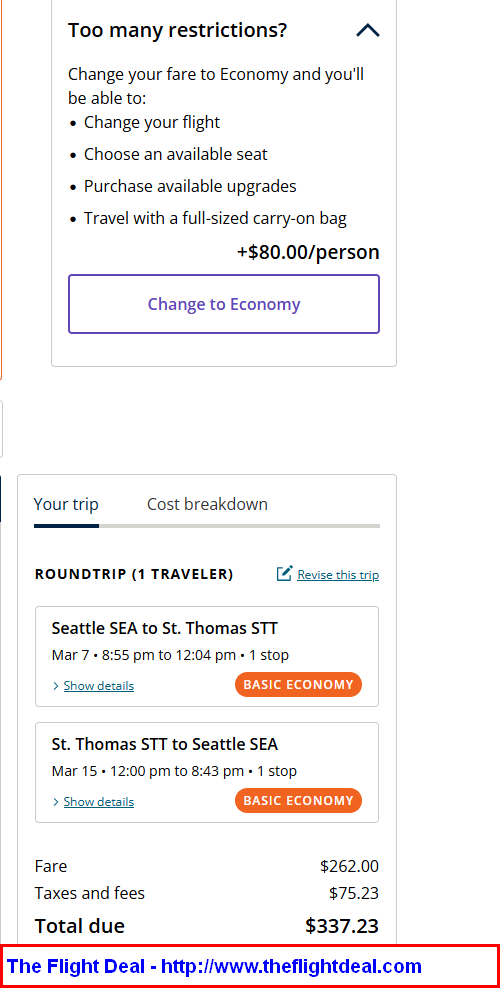Open The Flight Deal website link banner
The width and height of the screenshot is (500, 988).
pos(250,966)
